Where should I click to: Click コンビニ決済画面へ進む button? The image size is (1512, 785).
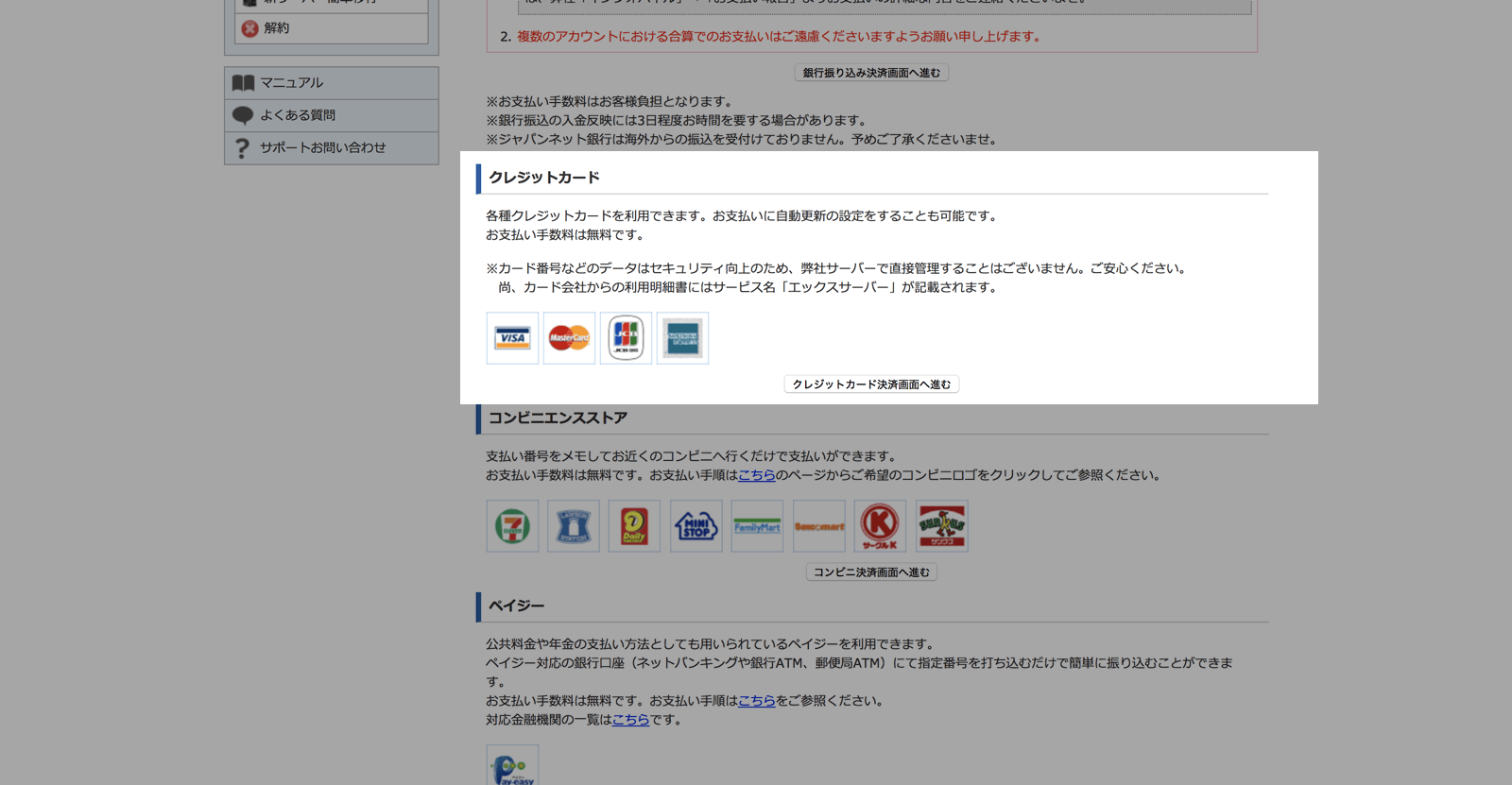(x=871, y=572)
